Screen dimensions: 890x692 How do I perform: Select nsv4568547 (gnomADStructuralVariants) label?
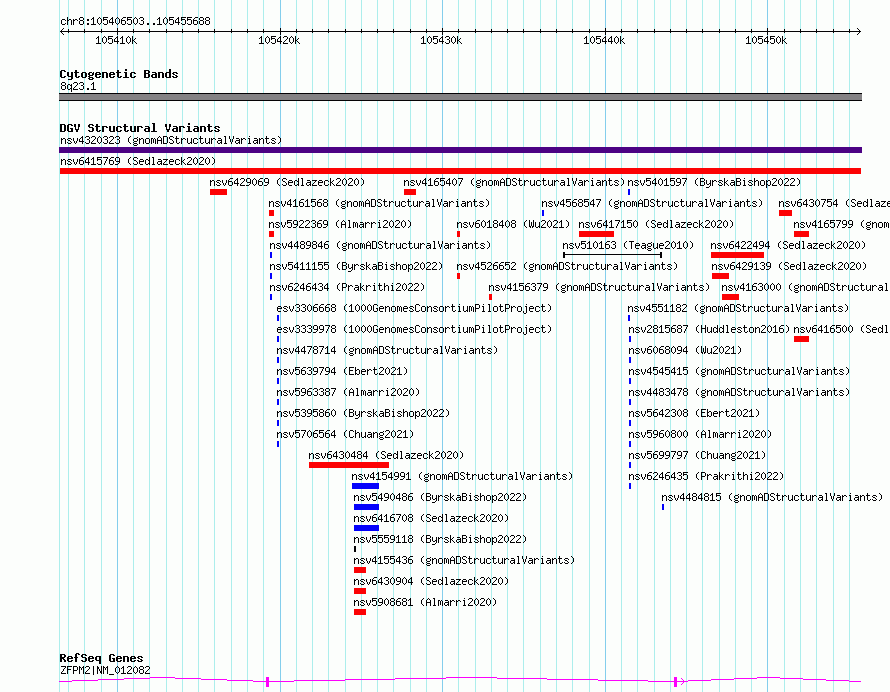point(652,203)
